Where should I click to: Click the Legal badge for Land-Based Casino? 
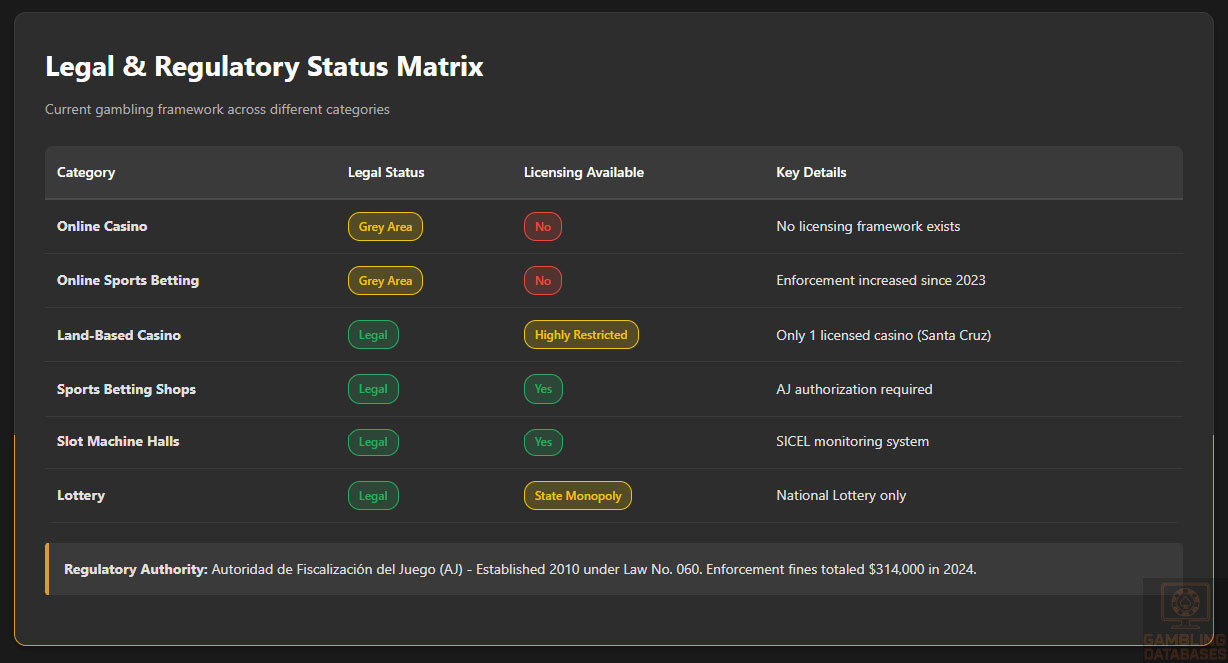pyautogui.click(x=373, y=335)
